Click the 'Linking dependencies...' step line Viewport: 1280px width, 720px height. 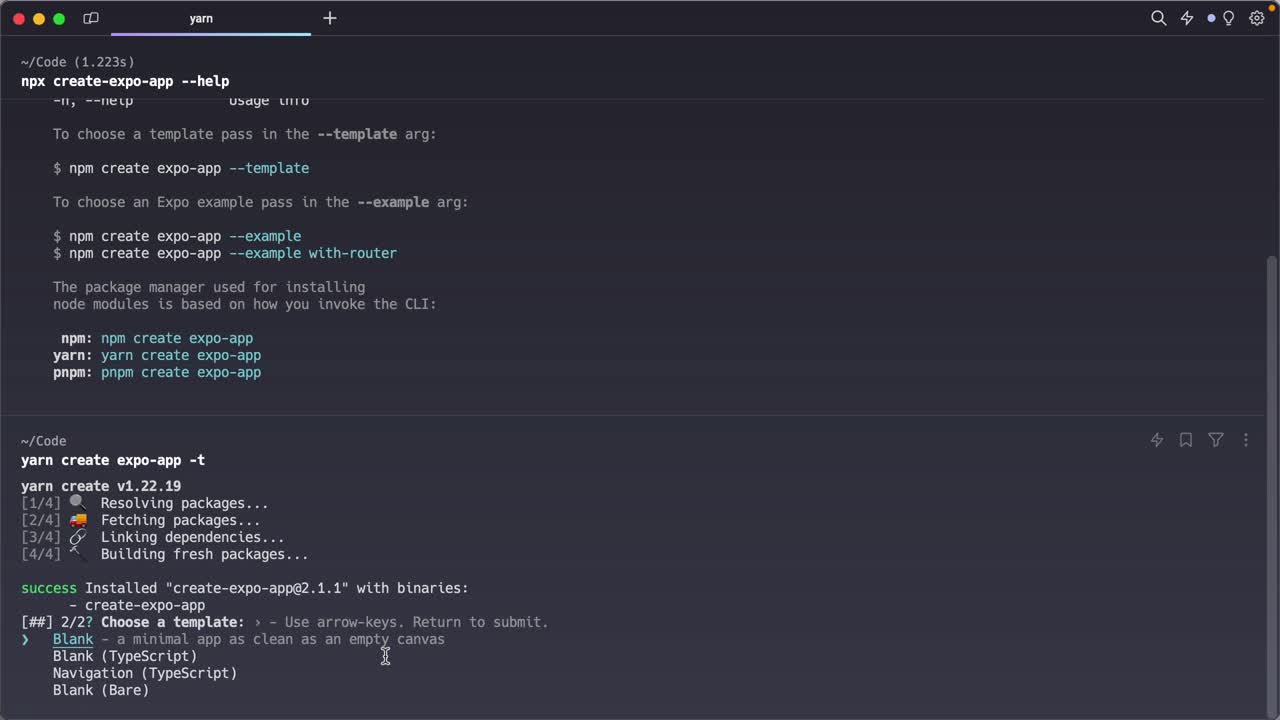(x=153, y=537)
